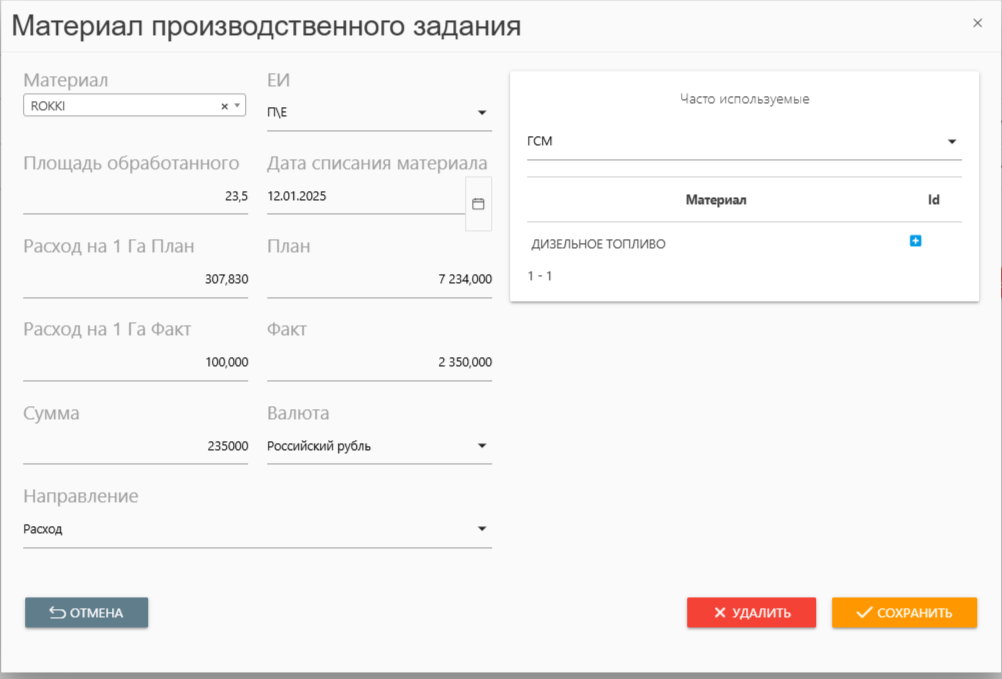Add ДИЗЕЛЬНОЕ ТОПЛИВО using the plus icon

[x=915, y=241]
